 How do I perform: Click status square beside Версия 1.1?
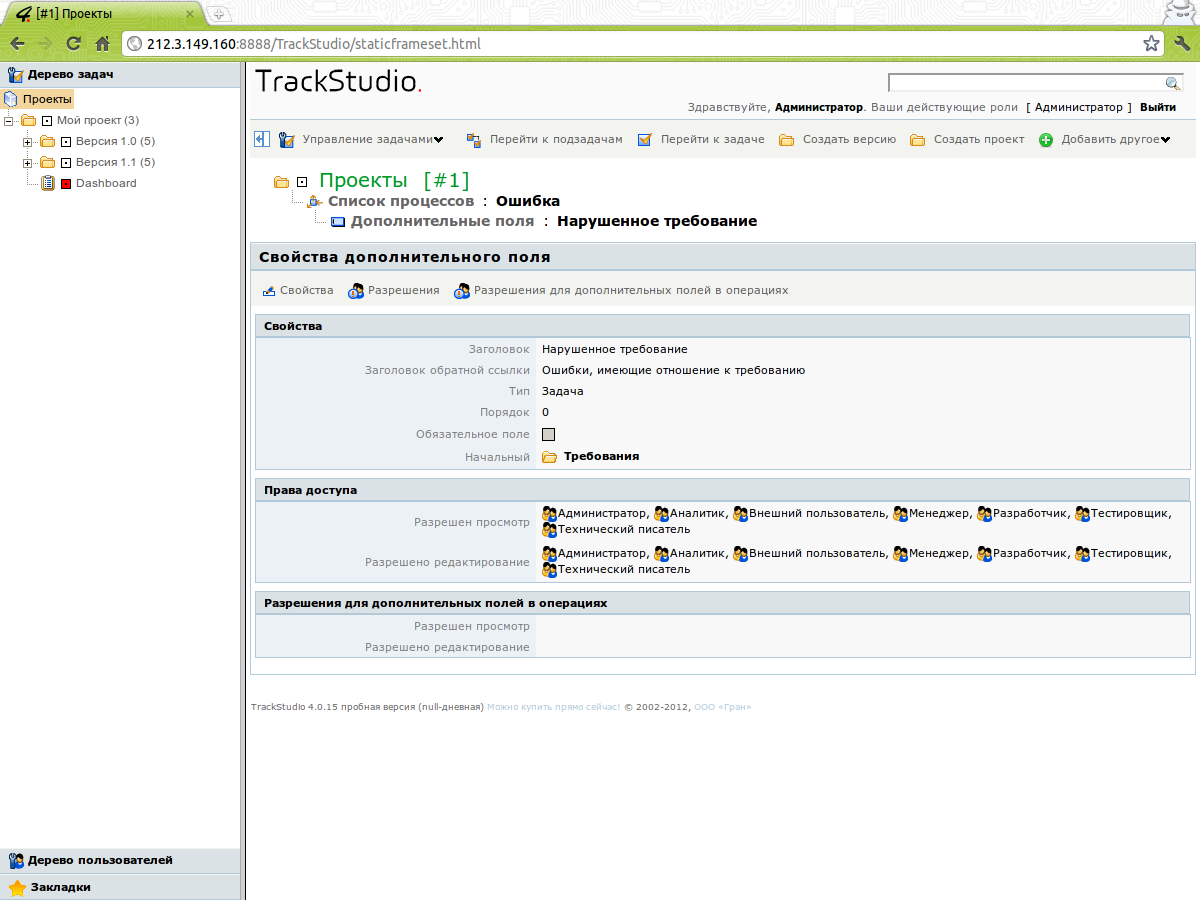coord(66,163)
